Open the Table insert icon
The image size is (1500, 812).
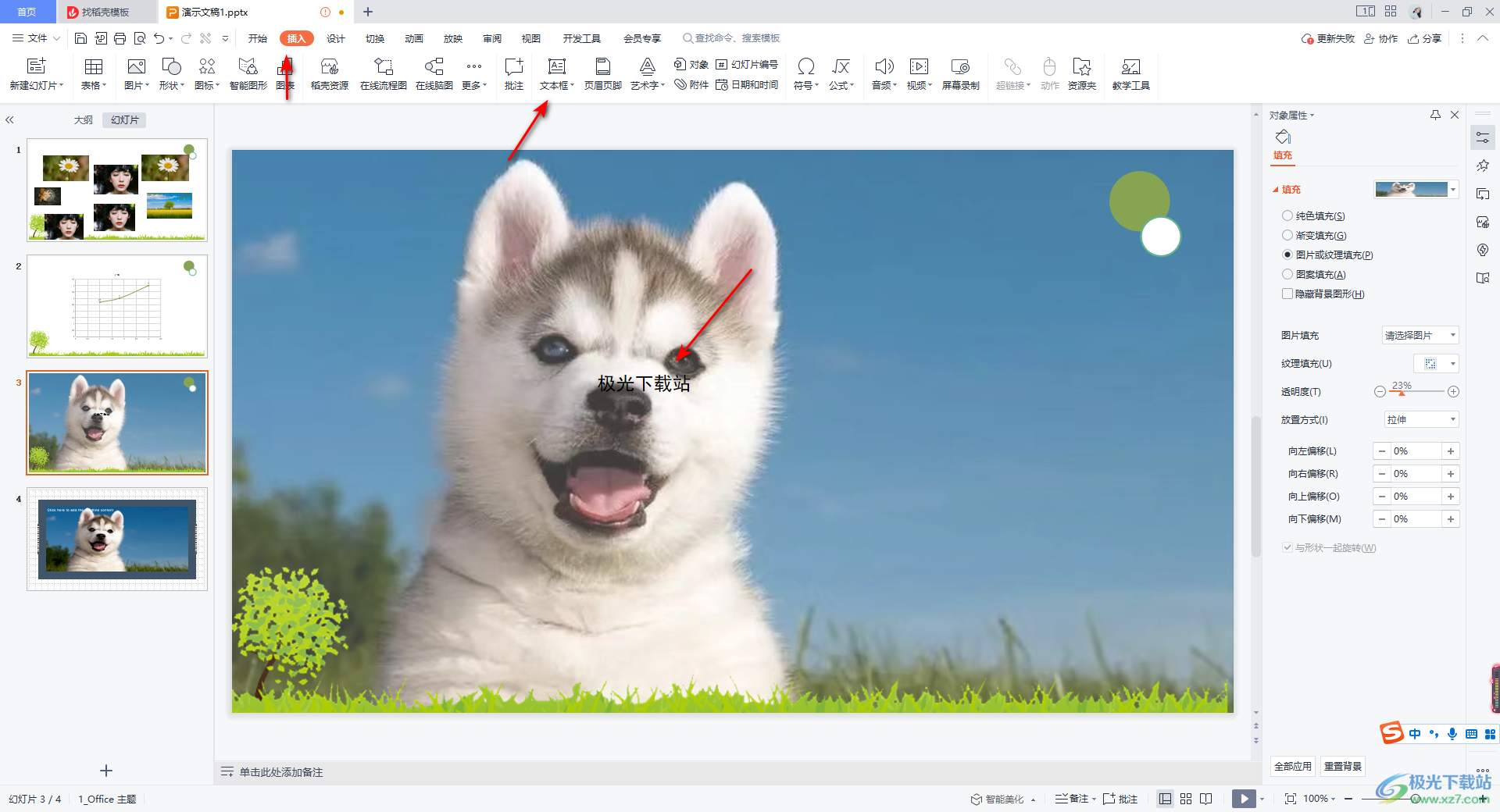point(94,67)
